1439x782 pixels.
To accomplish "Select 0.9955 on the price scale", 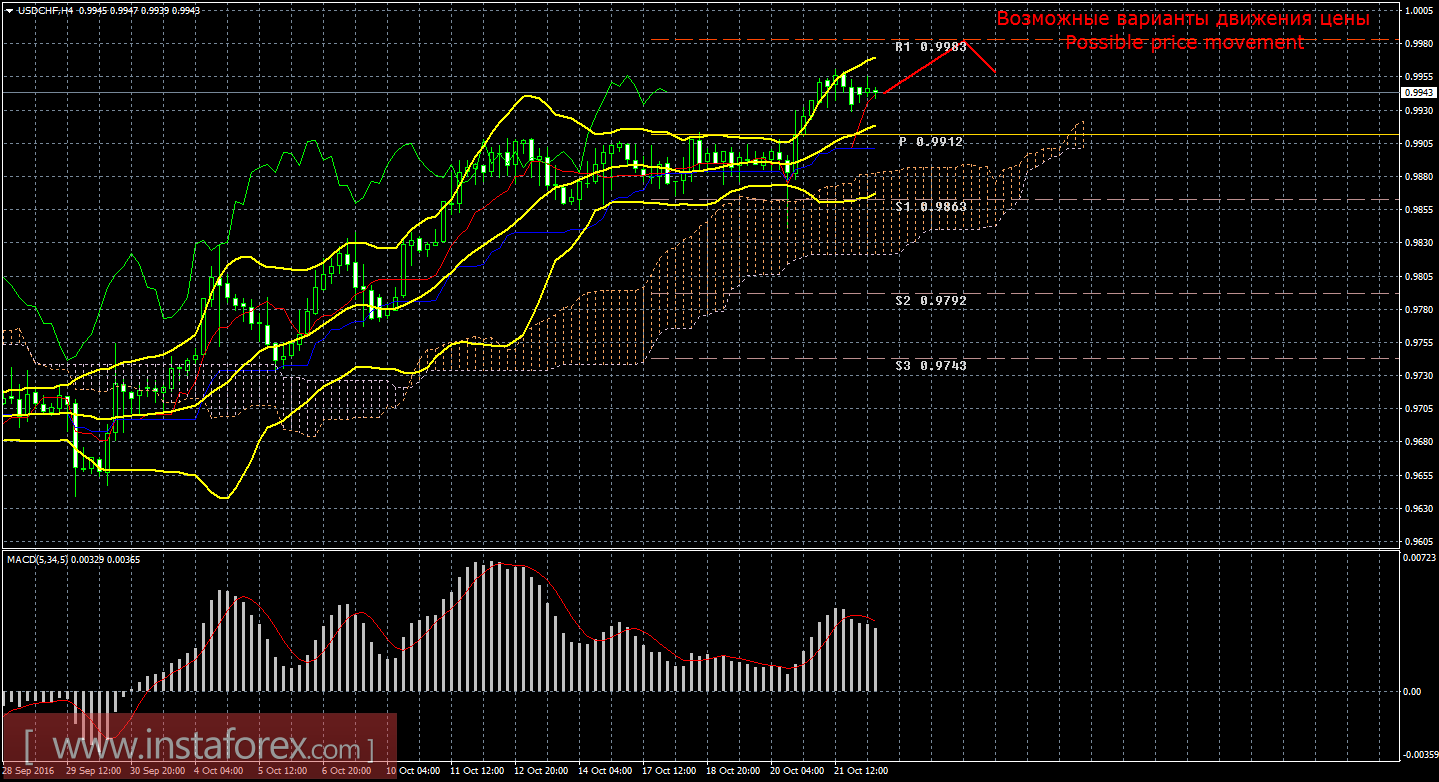I will [1420, 77].
